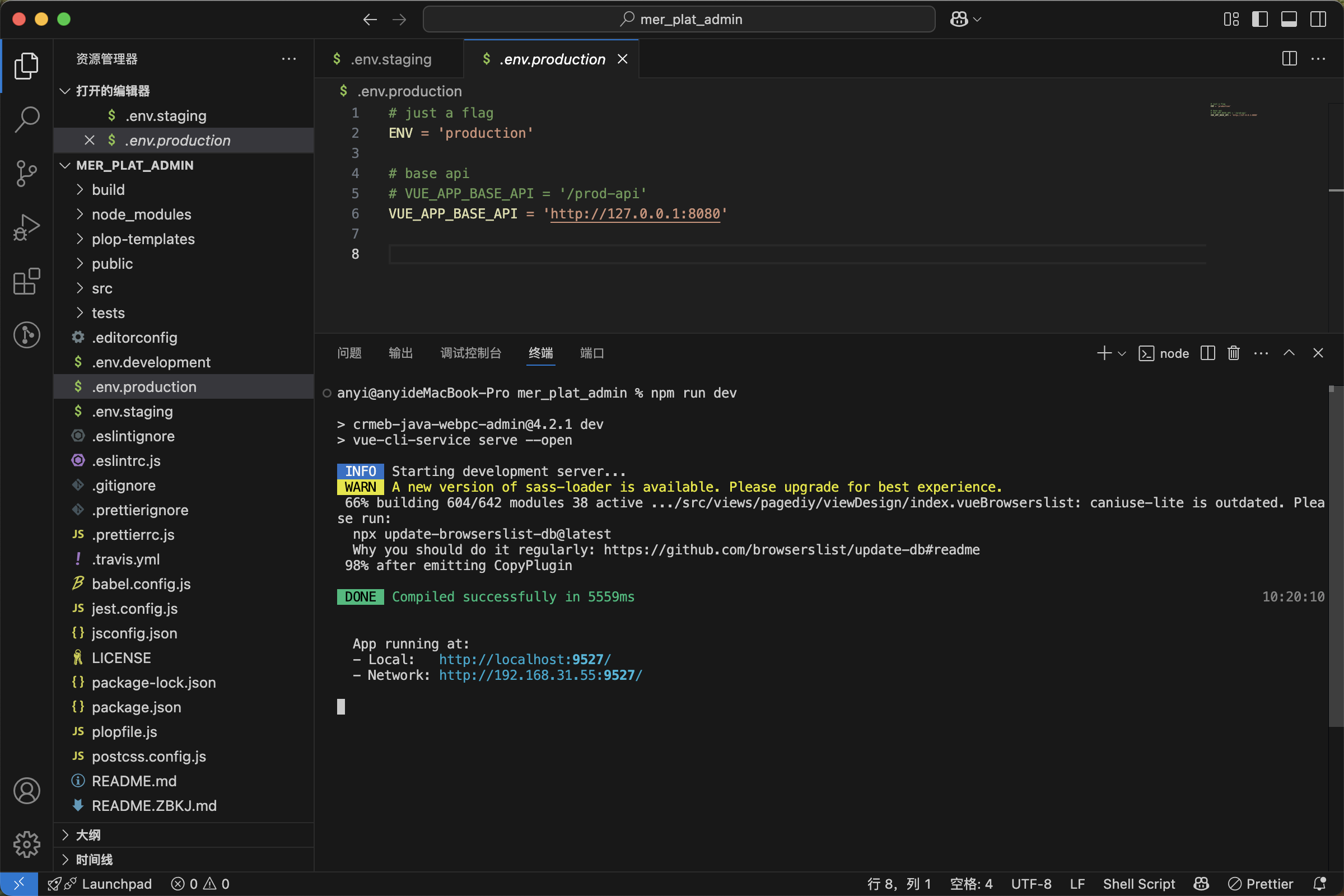Screen dimensions: 1344x896
Task: Open the github browserslist update-db link
Action: 791,550
